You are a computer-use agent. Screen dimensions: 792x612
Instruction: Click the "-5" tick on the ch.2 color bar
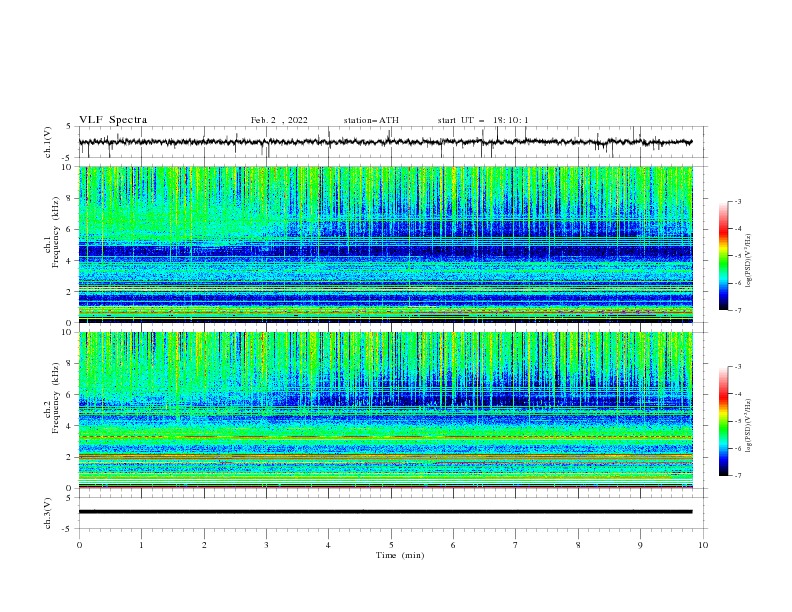pos(738,421)
